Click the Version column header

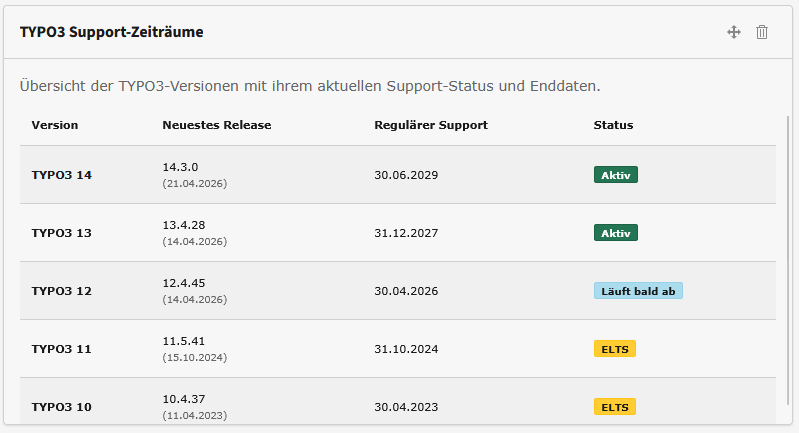pos(55,125)
